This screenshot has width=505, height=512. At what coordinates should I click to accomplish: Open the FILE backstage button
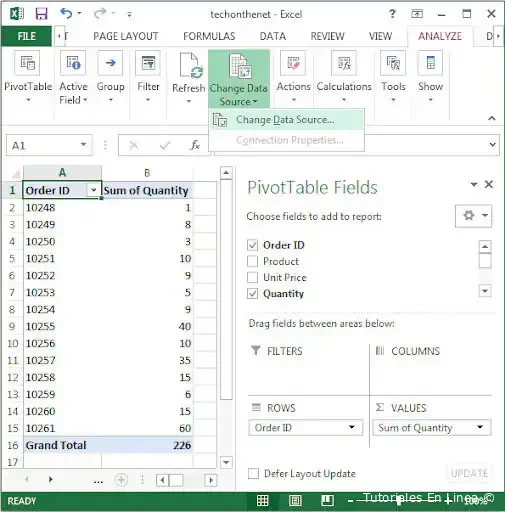(27, 36)
